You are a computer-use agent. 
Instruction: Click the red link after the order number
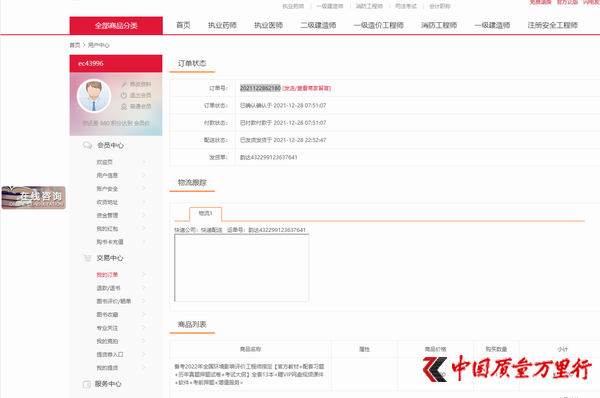(x=307, y=88)
